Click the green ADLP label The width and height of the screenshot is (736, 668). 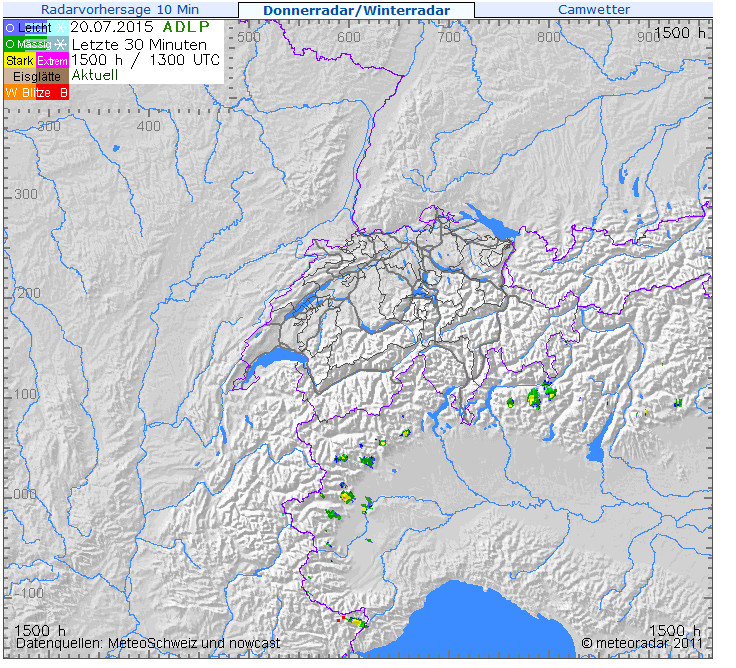pos(185,27)
